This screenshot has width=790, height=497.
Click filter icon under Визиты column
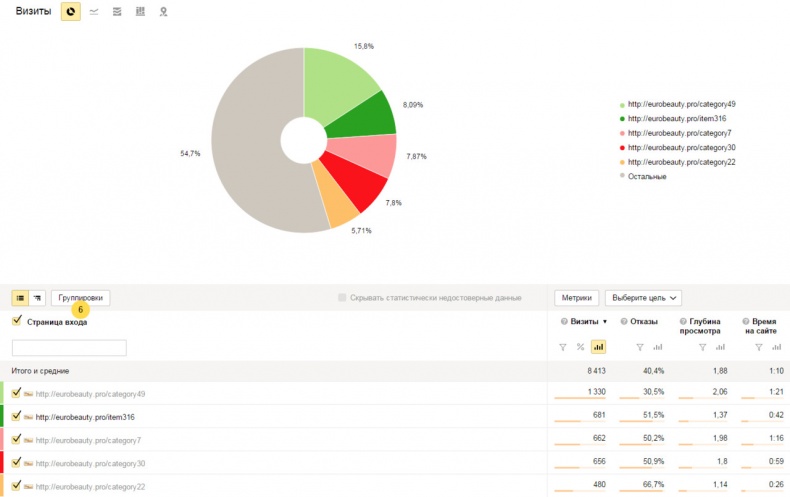[x=562, y=347]
